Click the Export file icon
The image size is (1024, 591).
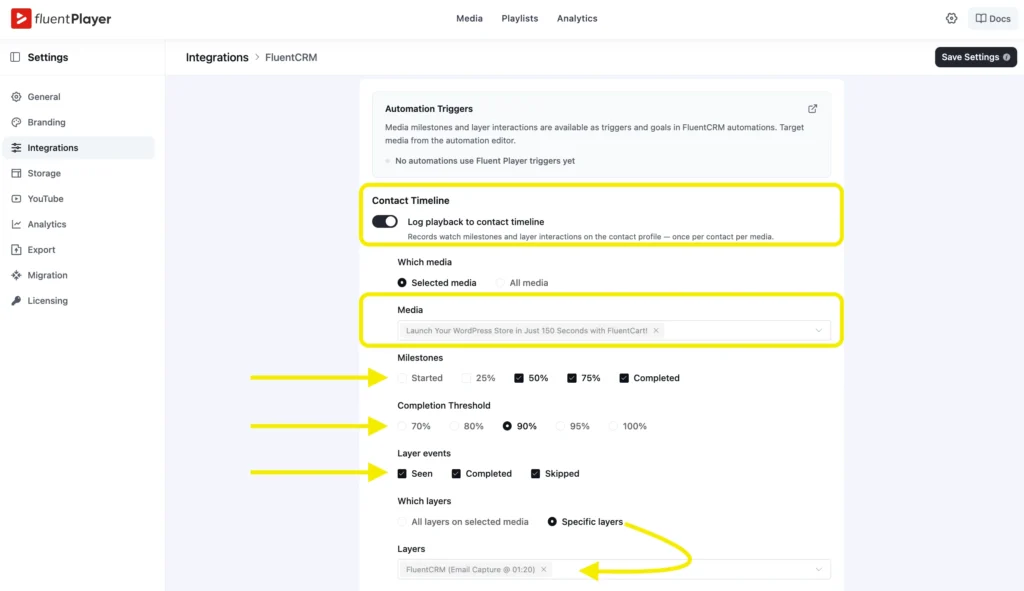point(16,249)
